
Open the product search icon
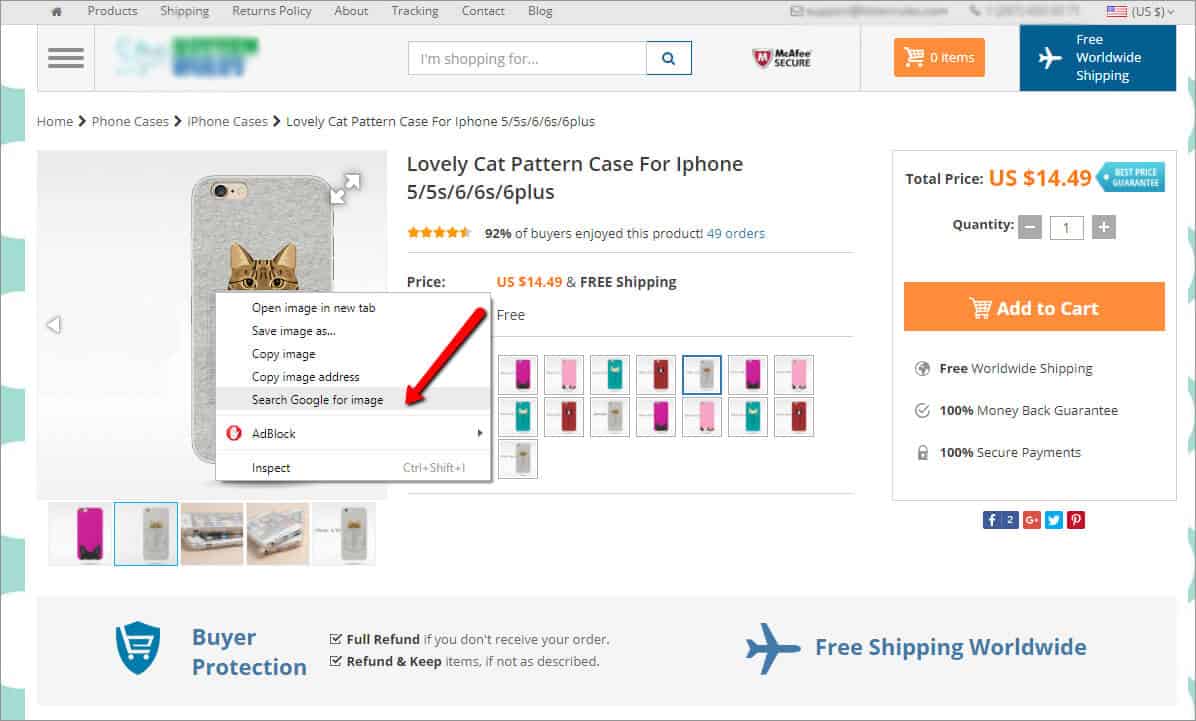pyautogui.click(x=669, y=58)
